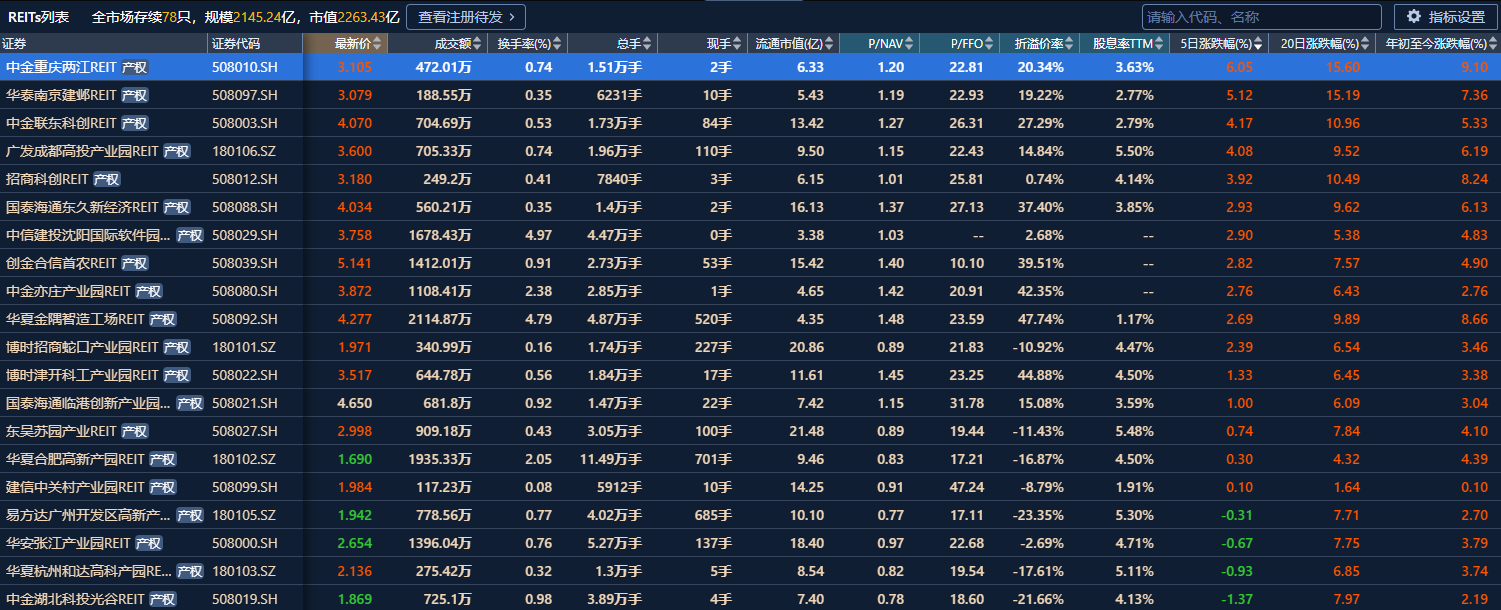Sort by the 流通市值(亿) column arrows
Screen dimensions: 1501x610
[x=830, y=43]
